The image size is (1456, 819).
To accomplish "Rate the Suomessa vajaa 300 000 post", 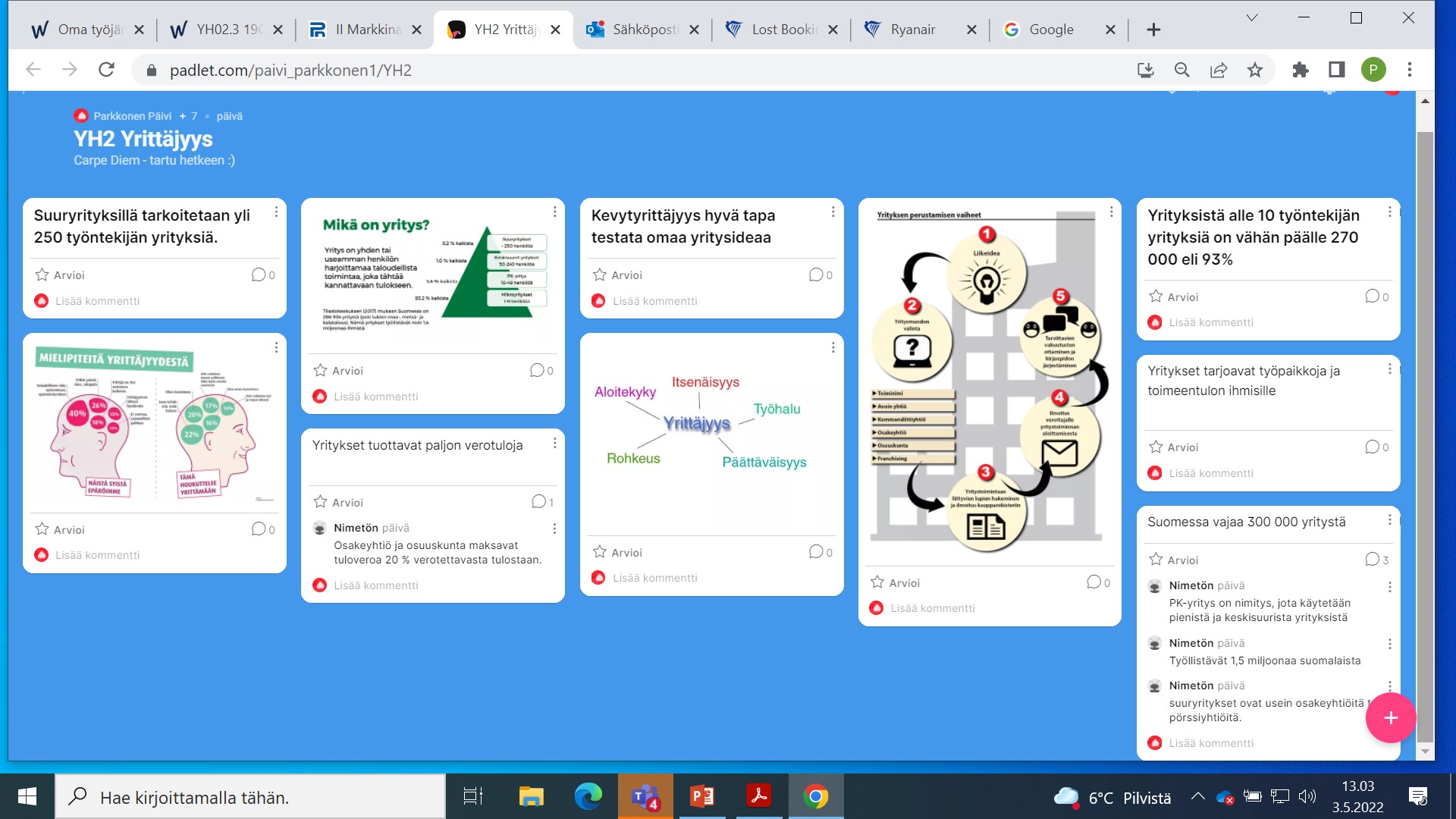I will [1156, 560].
